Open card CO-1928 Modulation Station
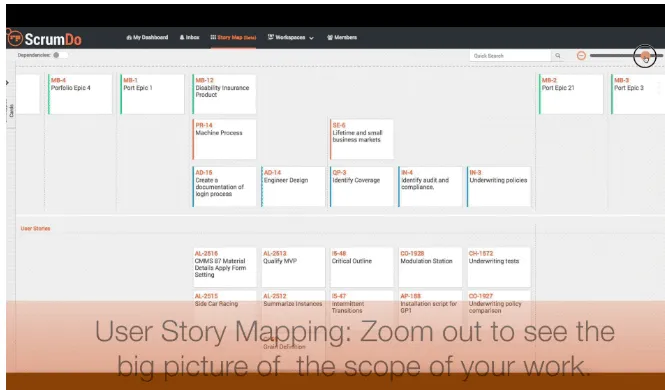665x390 pixels. tap(430, 267)
